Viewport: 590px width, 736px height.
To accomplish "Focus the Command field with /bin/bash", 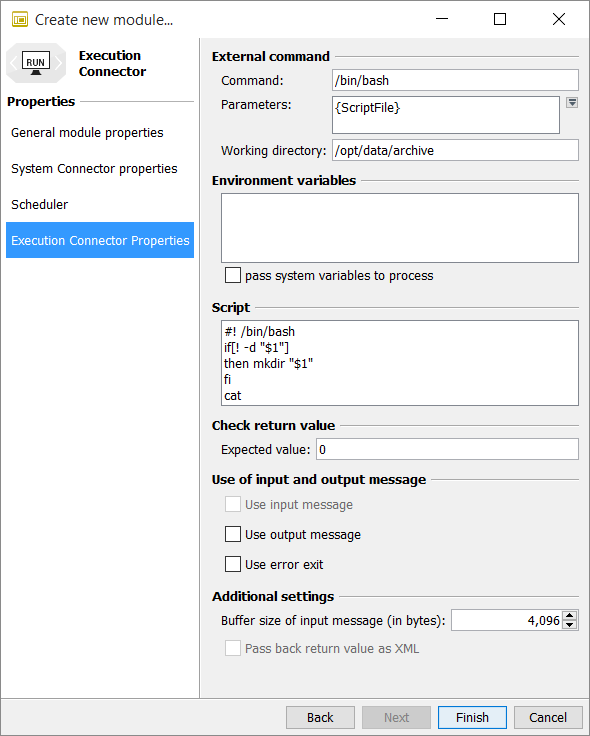I will (x=455, y=80).
